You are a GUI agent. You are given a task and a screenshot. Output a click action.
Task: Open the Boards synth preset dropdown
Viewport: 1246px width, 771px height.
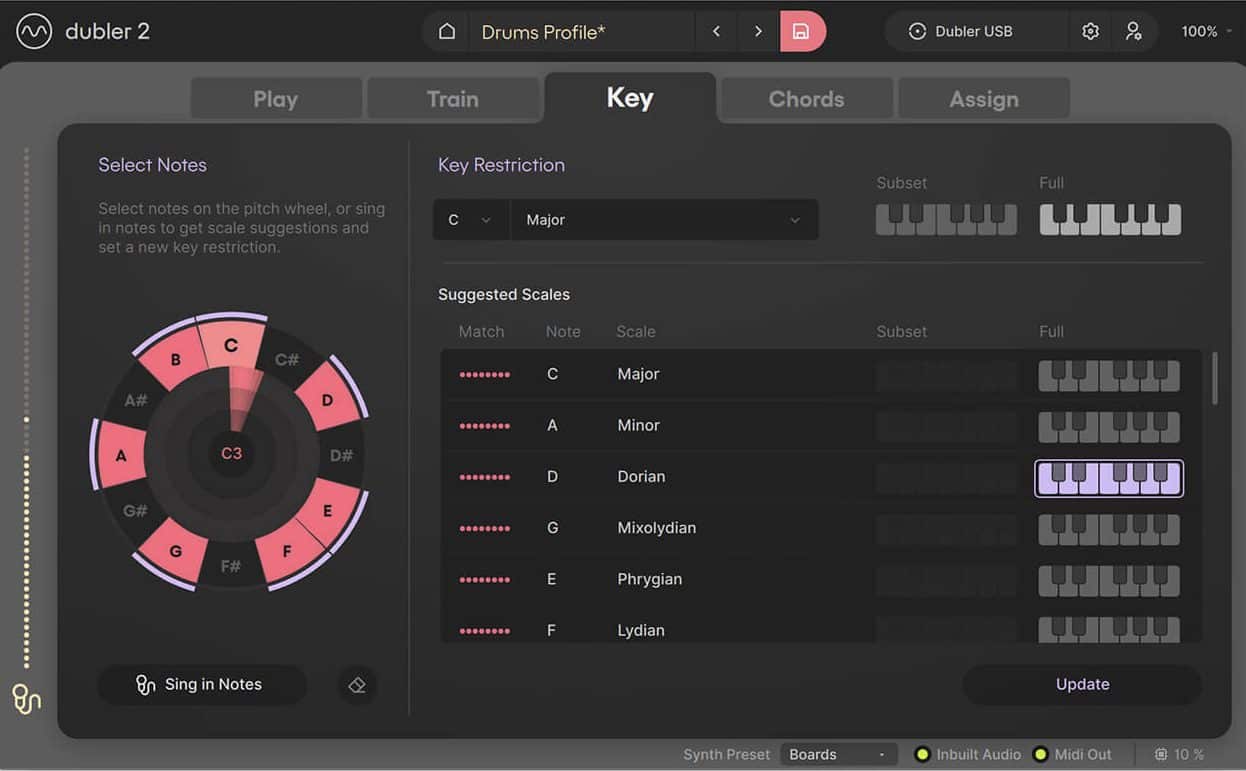[838, 754]
